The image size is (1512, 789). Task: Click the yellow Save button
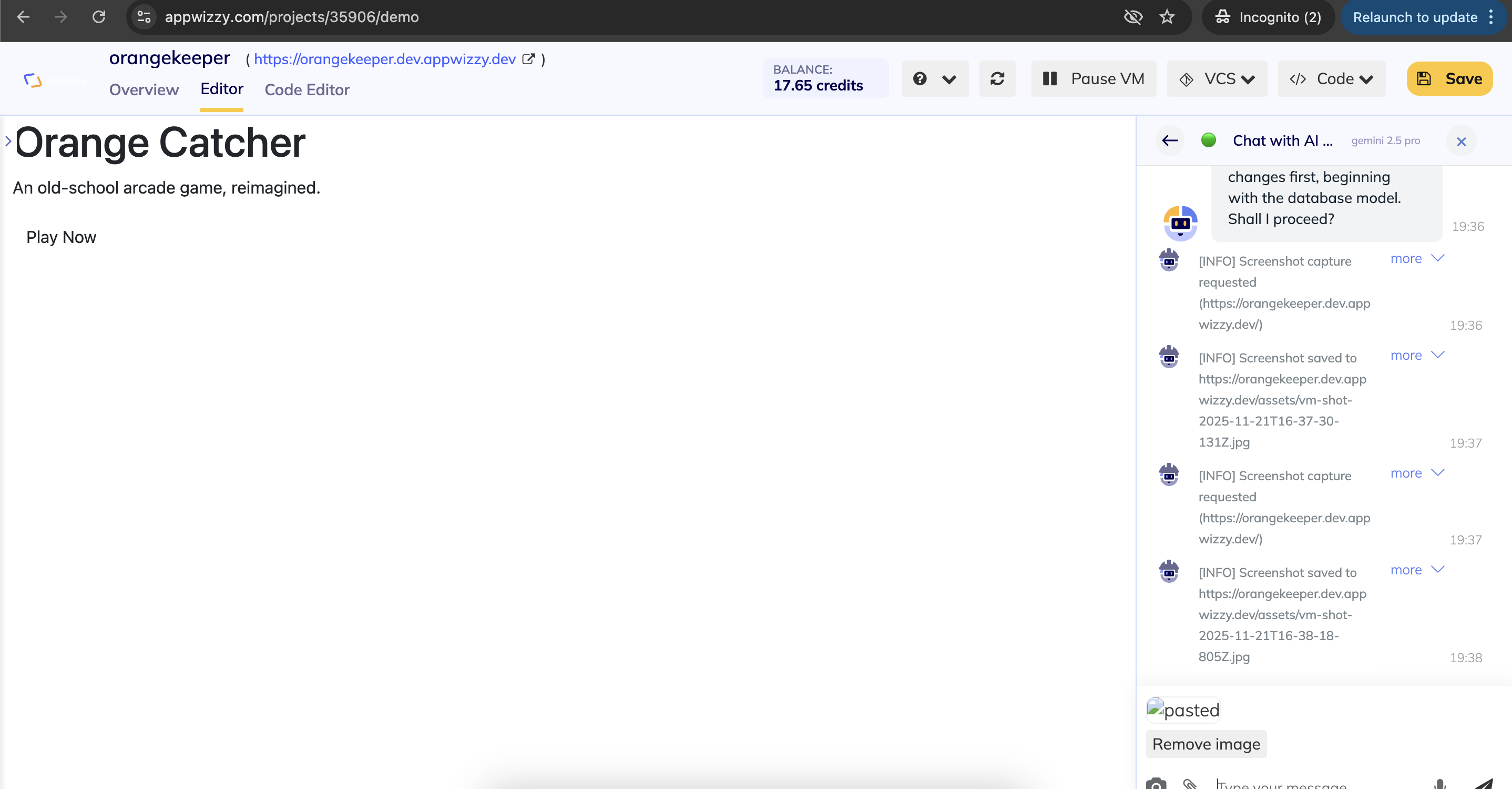1449,79
